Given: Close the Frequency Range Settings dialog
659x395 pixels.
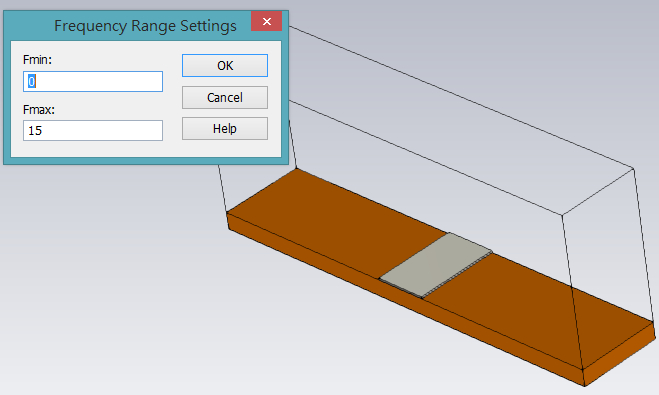Looking at the screenshot, I should (x=266, y=21).
